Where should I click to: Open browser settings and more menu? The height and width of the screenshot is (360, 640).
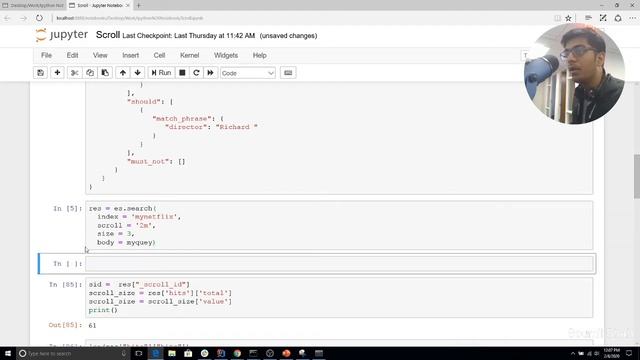point(632,18)
